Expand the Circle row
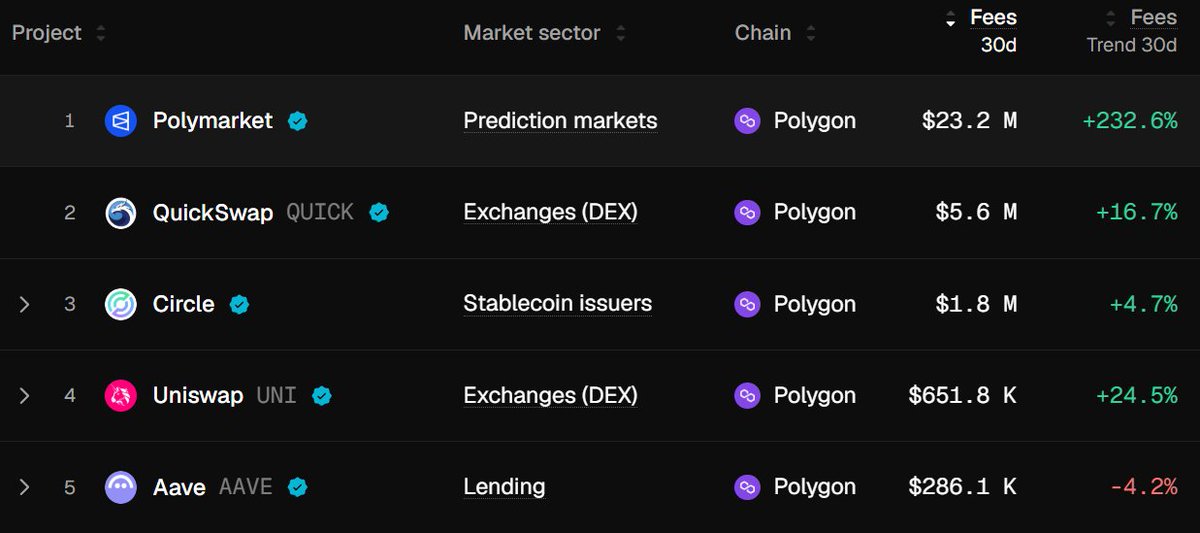 [25, 304]
